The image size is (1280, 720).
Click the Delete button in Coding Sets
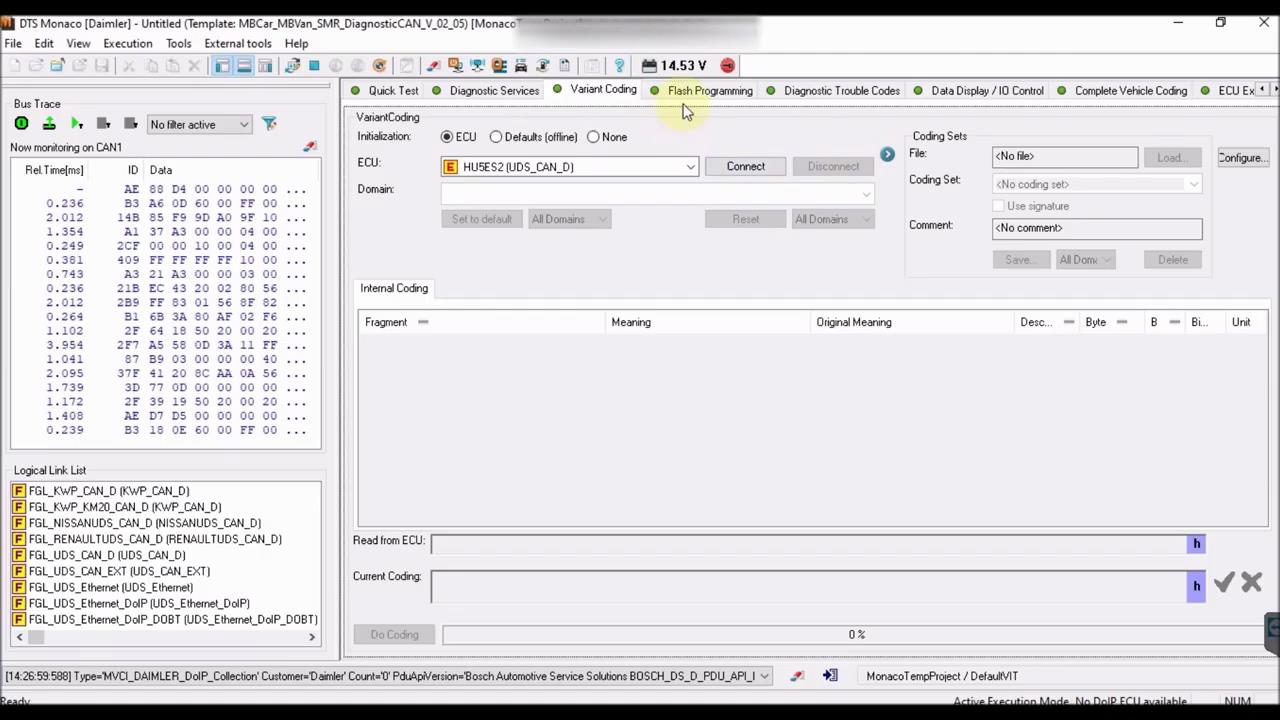click(1173, 260)
